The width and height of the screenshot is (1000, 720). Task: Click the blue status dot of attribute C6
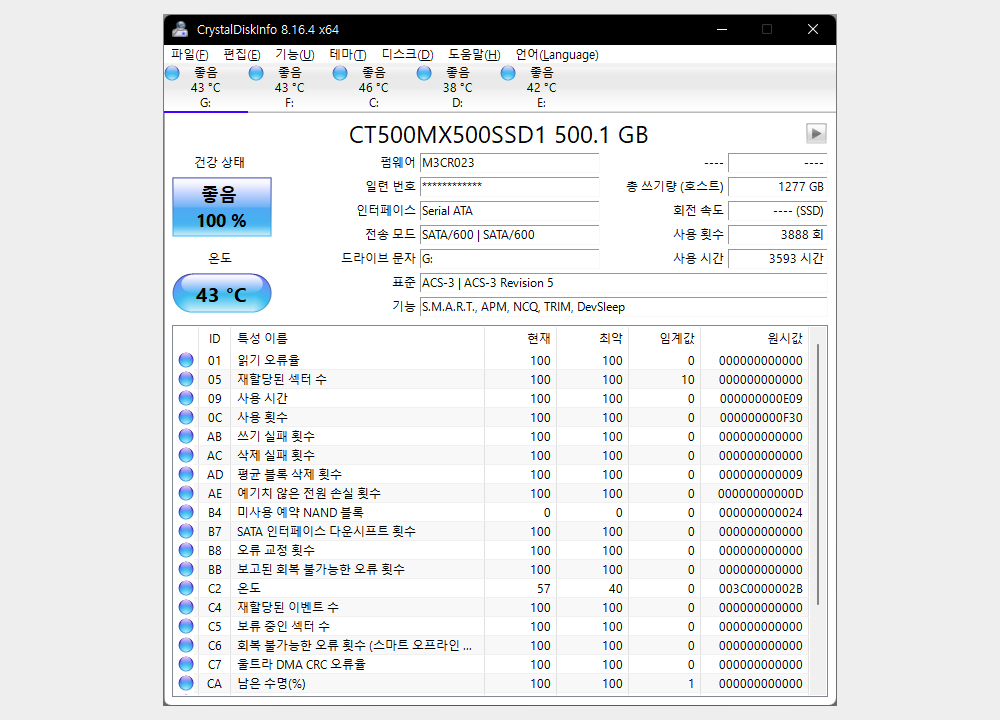186,645
